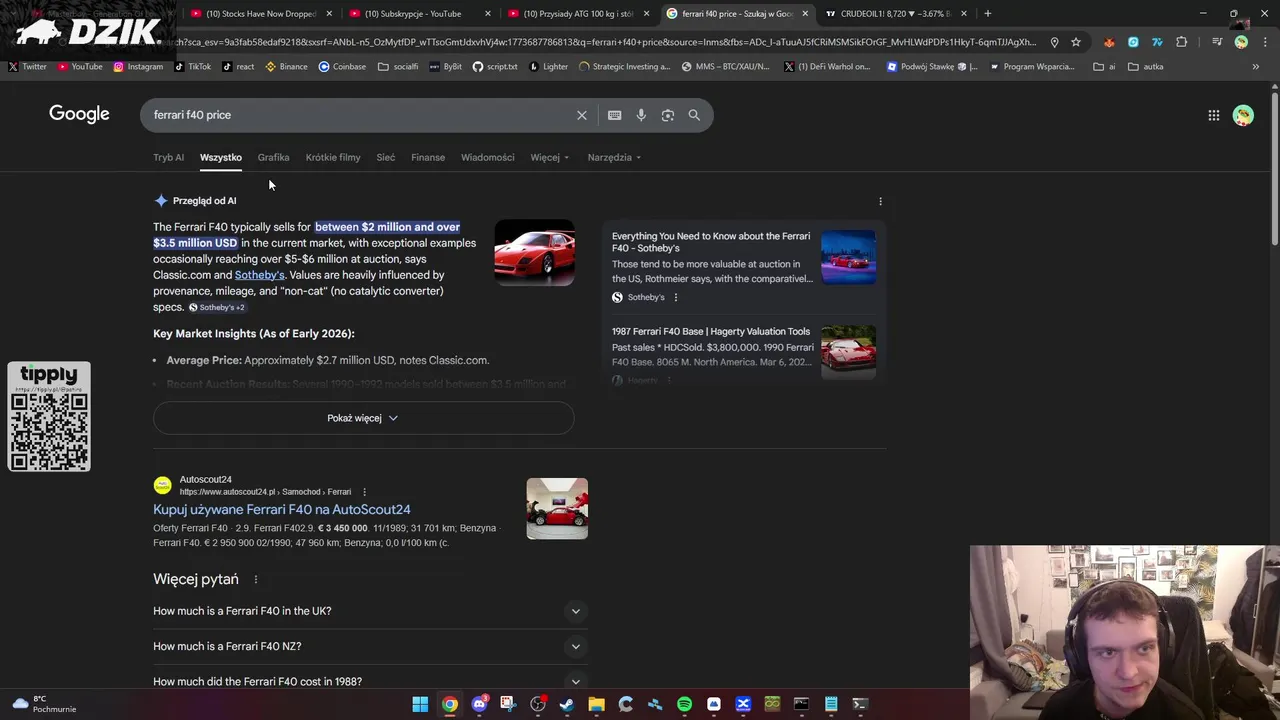This screenshot has width=1280, height=720.
Task: Expand Pokaż więcej in the AI overview
Action: coord(363,418)
